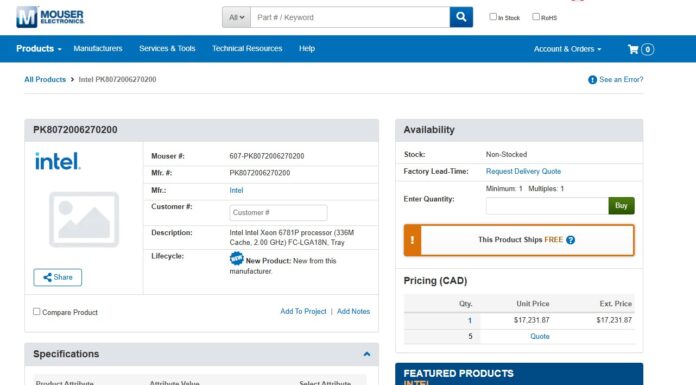Check the Compare Product checkbox
Screen dimensions: 696x385
point(36,312)
